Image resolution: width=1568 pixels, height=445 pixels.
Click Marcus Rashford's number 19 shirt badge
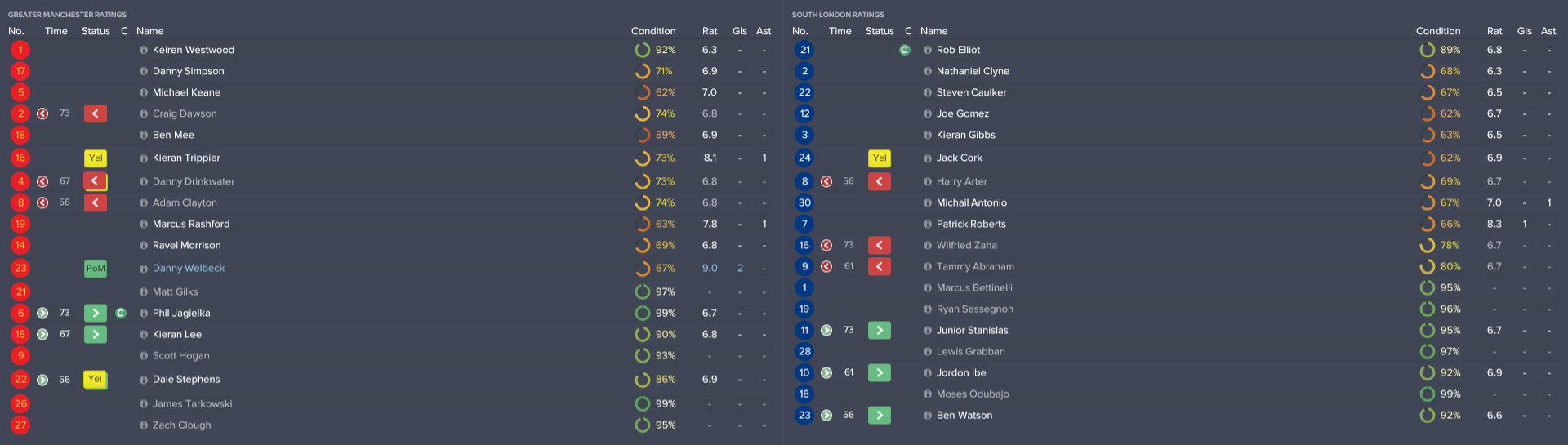(x=20, y=224)
